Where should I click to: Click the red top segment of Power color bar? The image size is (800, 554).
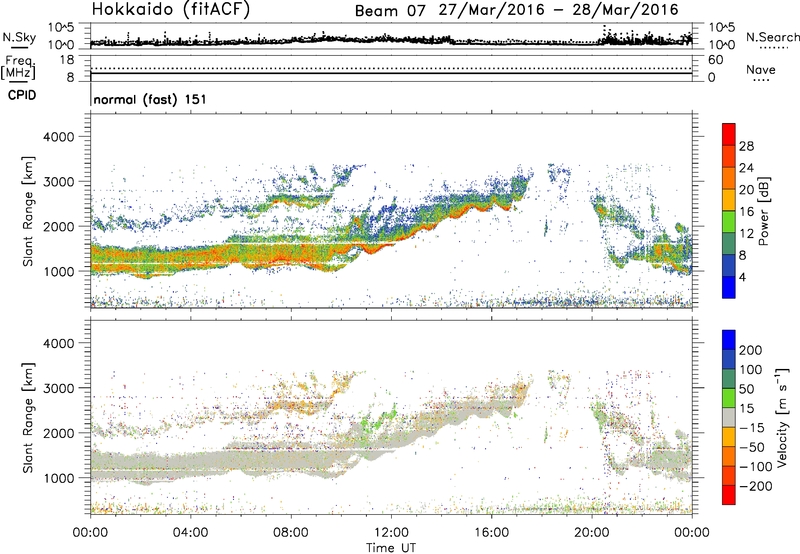point(729,134)
